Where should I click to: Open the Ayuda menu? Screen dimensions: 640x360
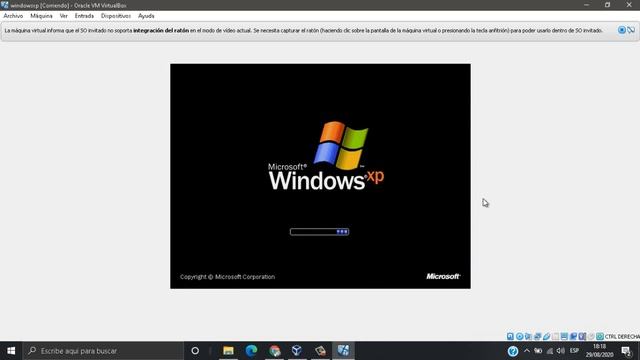click(x=146, y=16)
